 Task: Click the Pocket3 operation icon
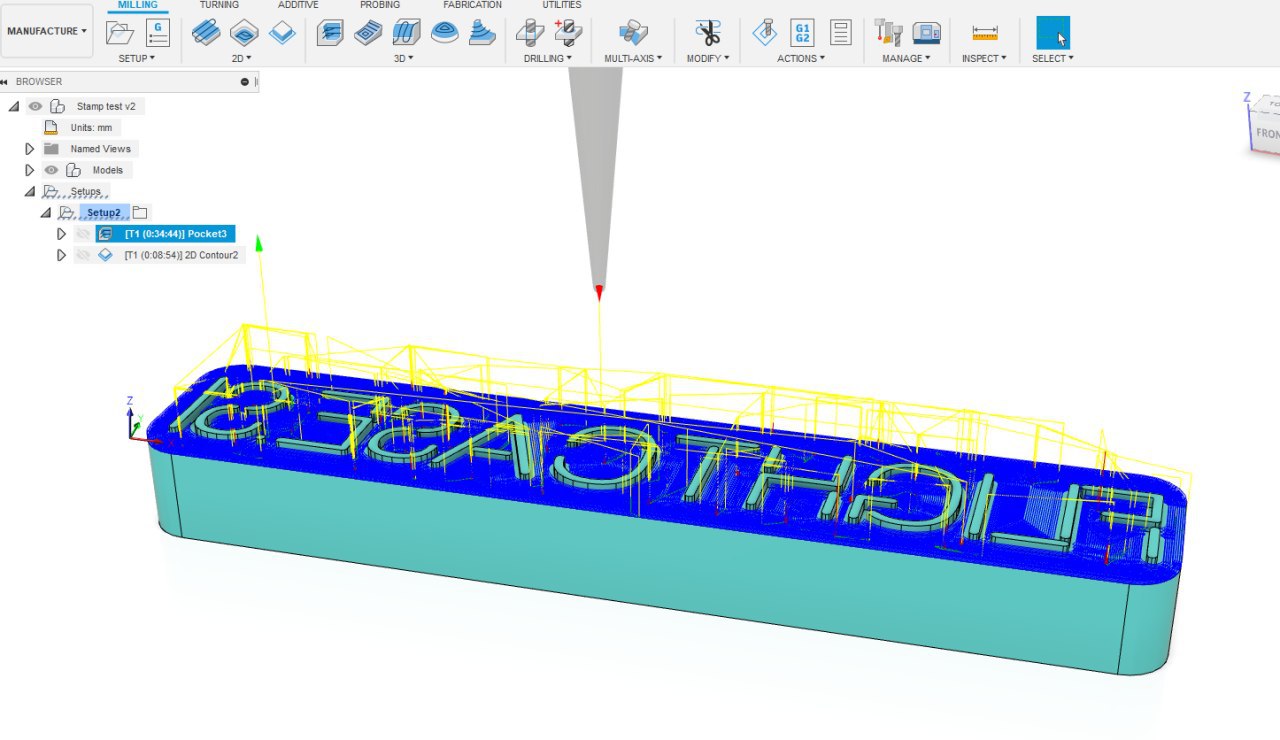tap(105, 234)
